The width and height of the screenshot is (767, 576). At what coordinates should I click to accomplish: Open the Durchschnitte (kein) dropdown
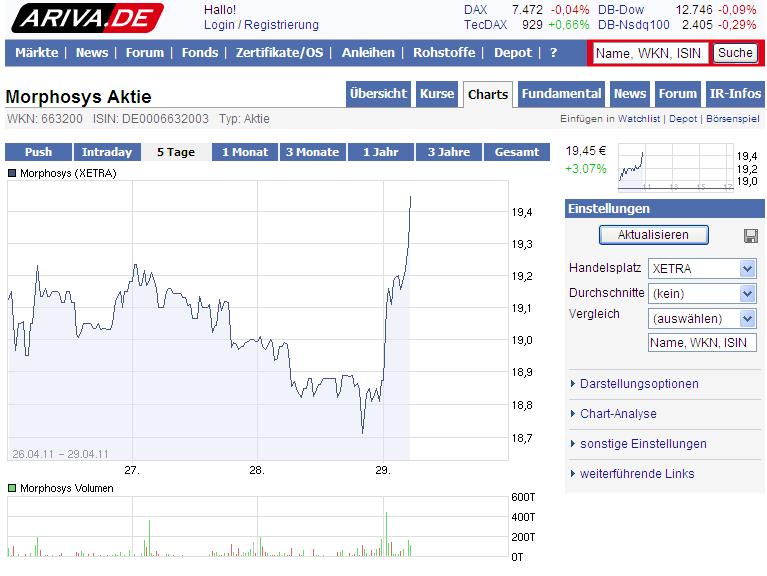[702, 293]
